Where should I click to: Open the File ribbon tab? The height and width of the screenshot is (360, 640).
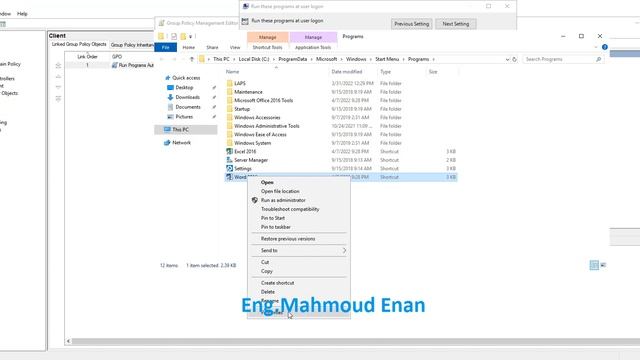coord(165,47)
